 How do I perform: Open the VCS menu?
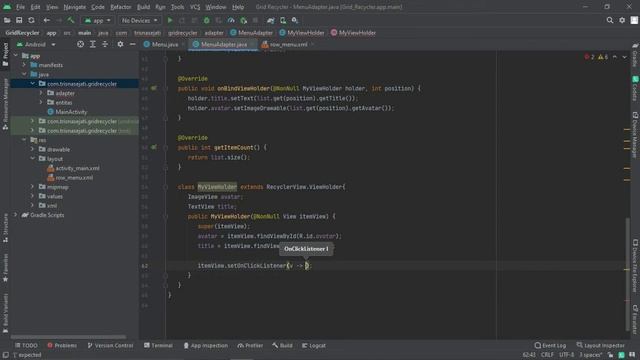coord(195,7)
